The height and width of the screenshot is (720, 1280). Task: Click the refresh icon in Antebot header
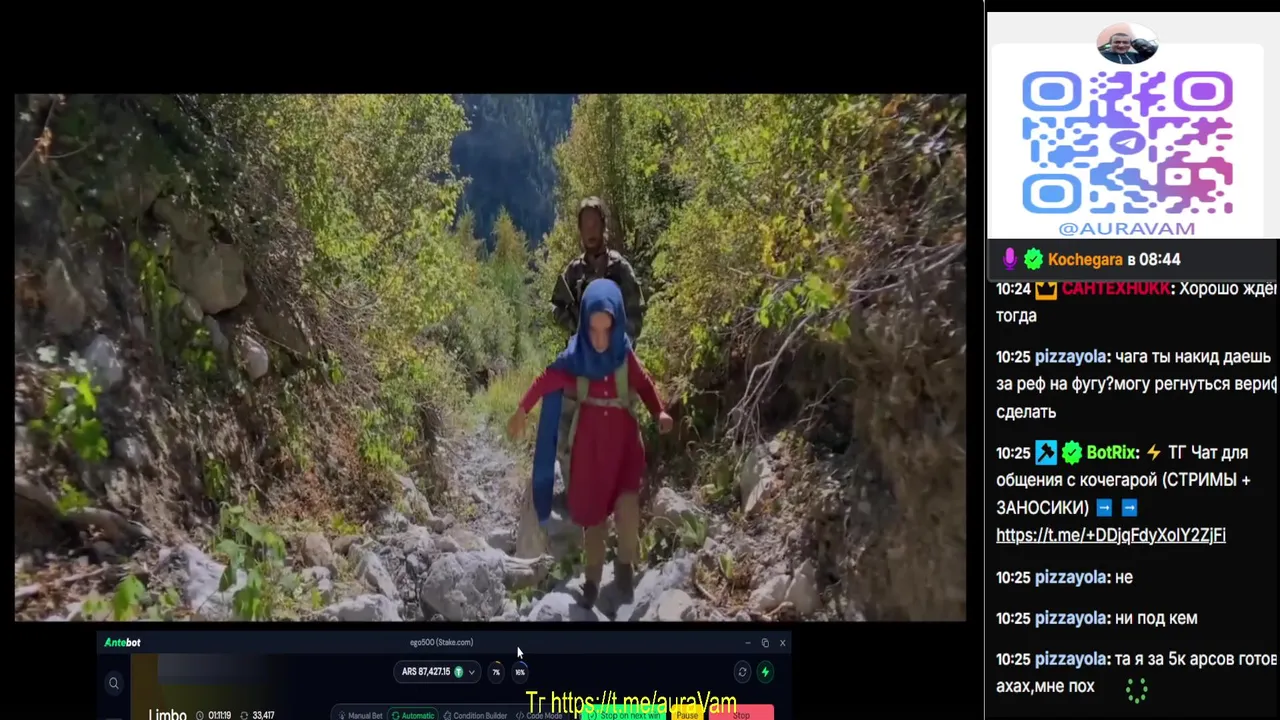point(742,672)
